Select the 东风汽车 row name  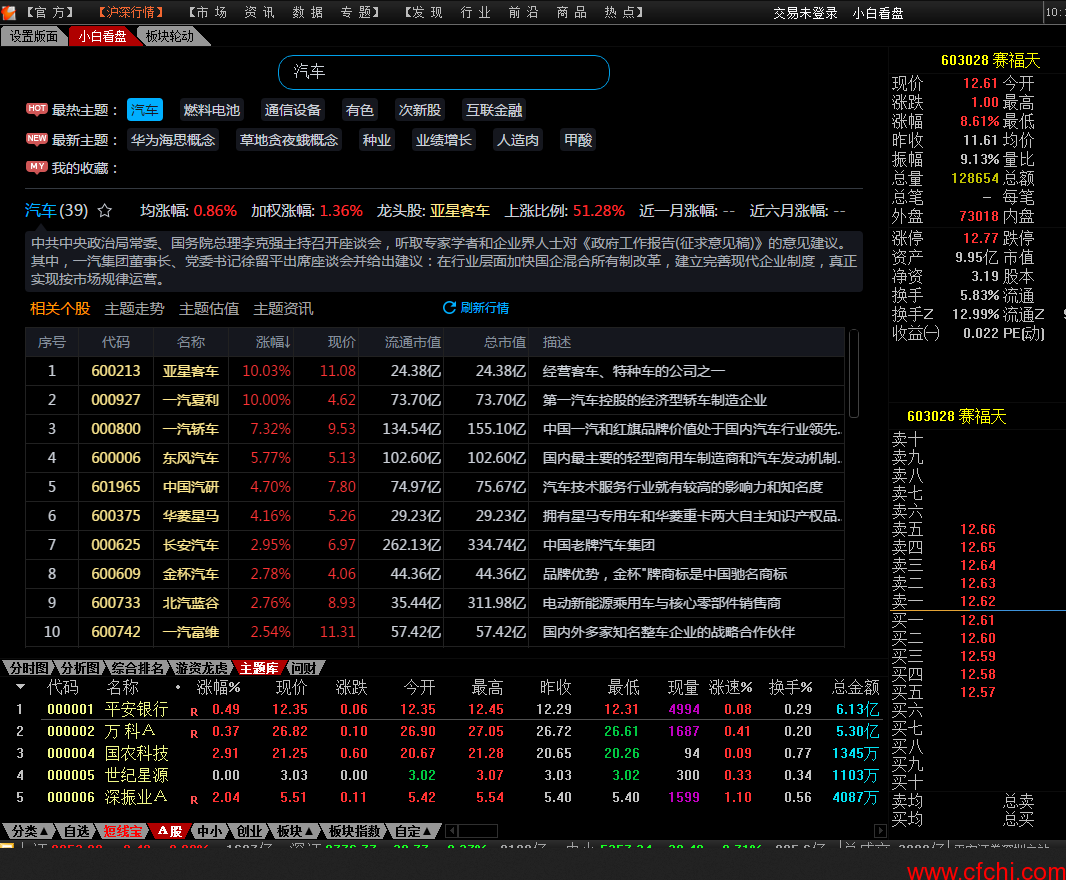coord(190,458)
